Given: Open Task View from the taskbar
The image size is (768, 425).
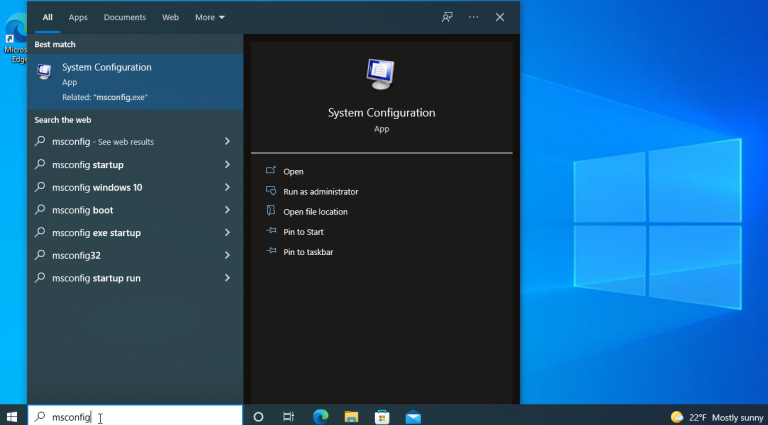Looking at the screenshot, I should [288, 417].
